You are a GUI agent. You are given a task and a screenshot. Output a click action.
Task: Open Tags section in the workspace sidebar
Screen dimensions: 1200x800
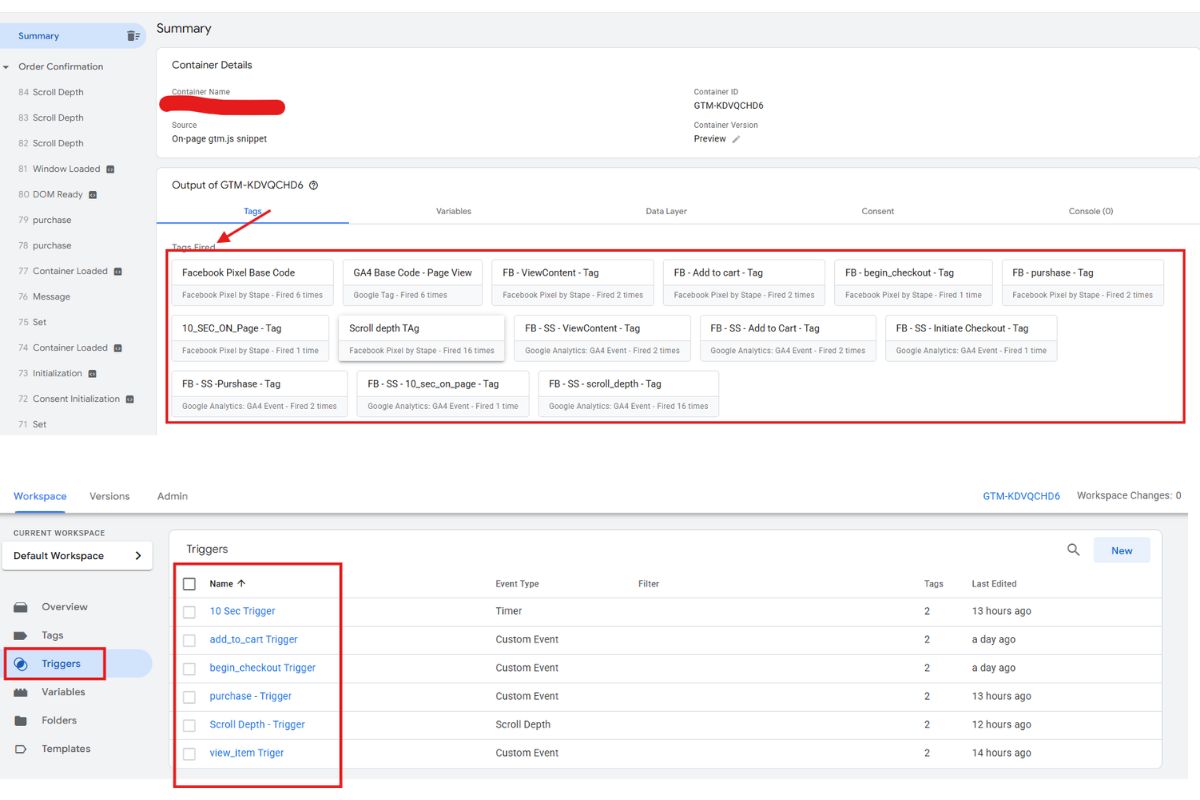pos(52,635)
